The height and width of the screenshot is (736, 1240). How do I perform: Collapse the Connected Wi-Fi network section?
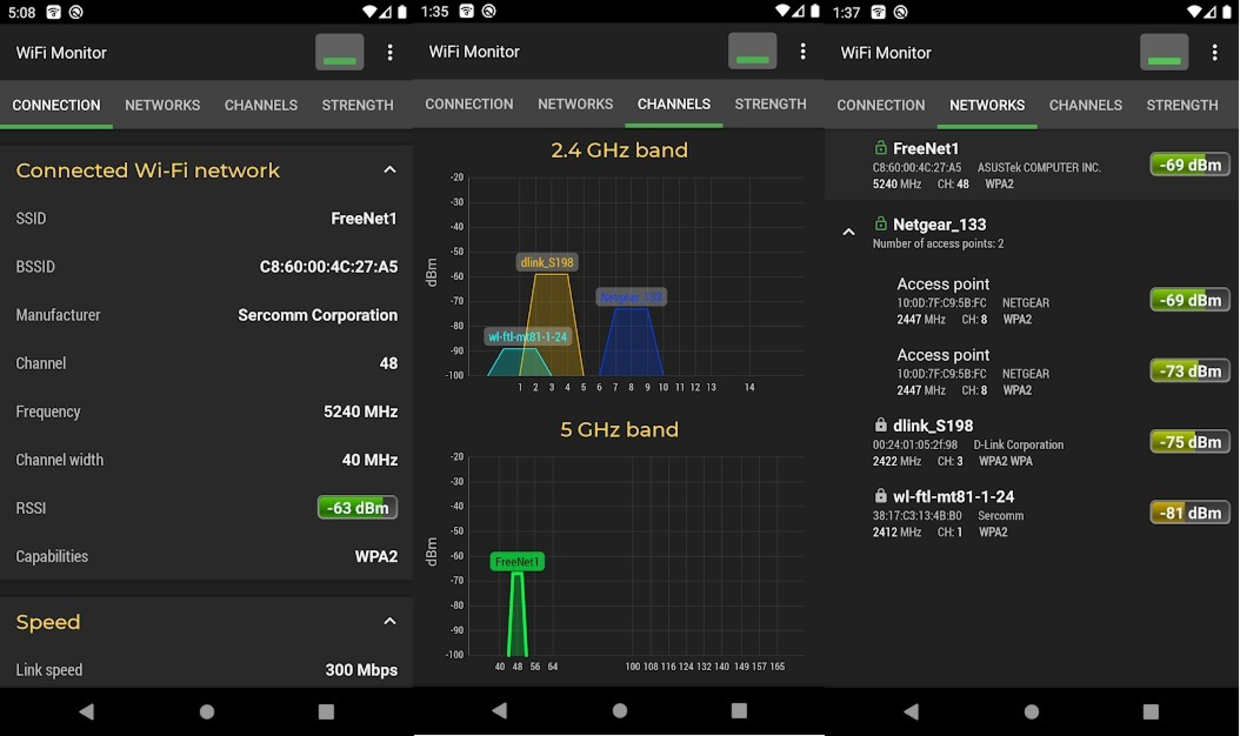point(389,169)
